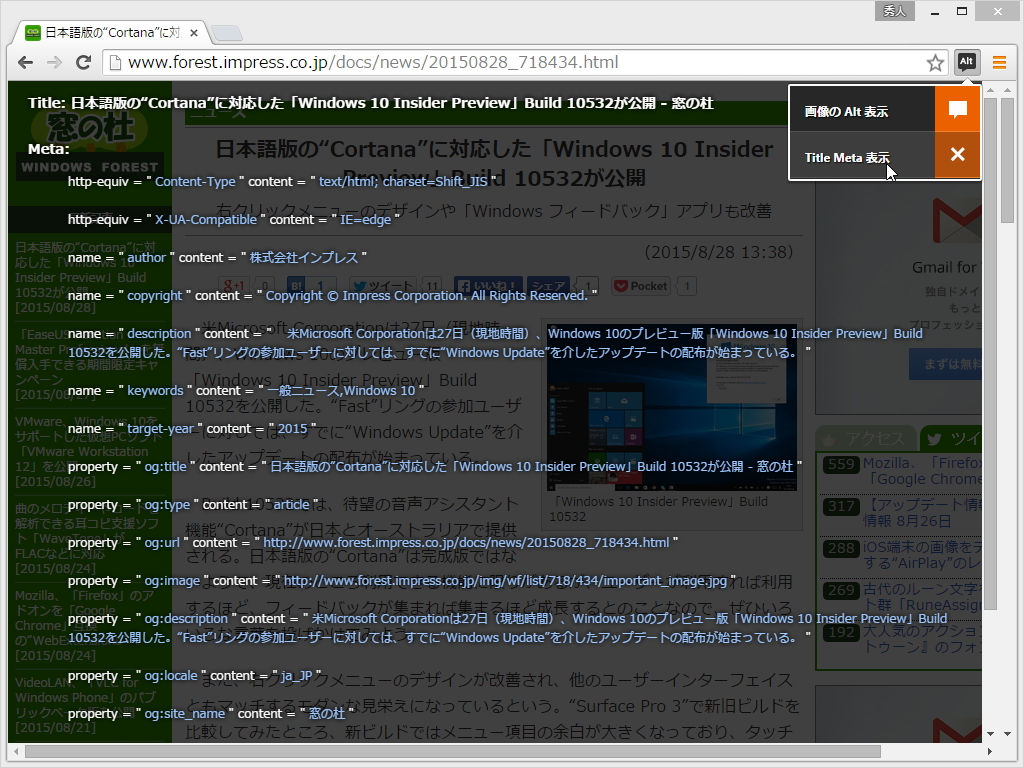
Task: Click the keywords content 一般ニュース,Windows 10
Action: click(x=341, y=391)
